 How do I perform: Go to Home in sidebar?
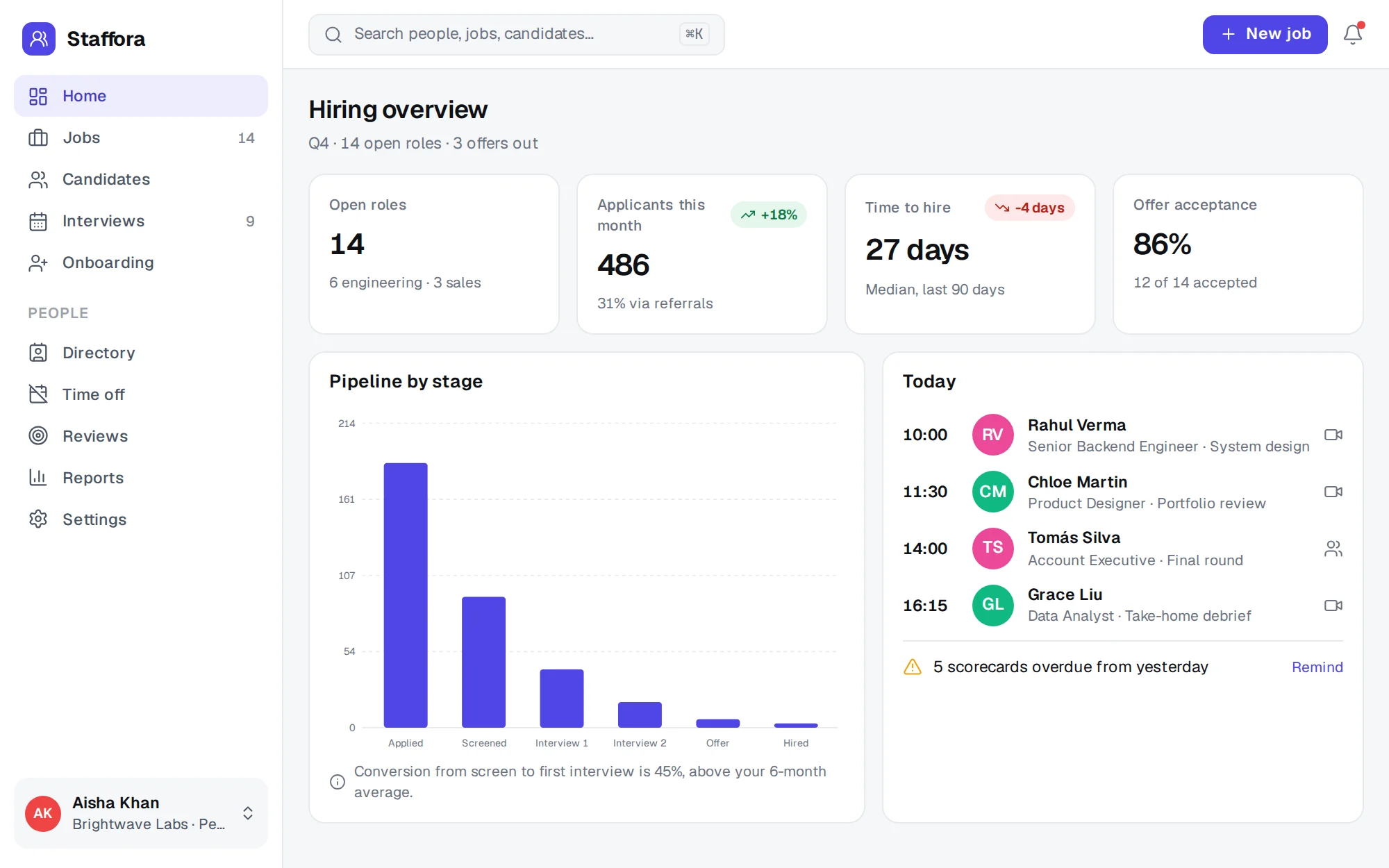click(x=141, y=96)
